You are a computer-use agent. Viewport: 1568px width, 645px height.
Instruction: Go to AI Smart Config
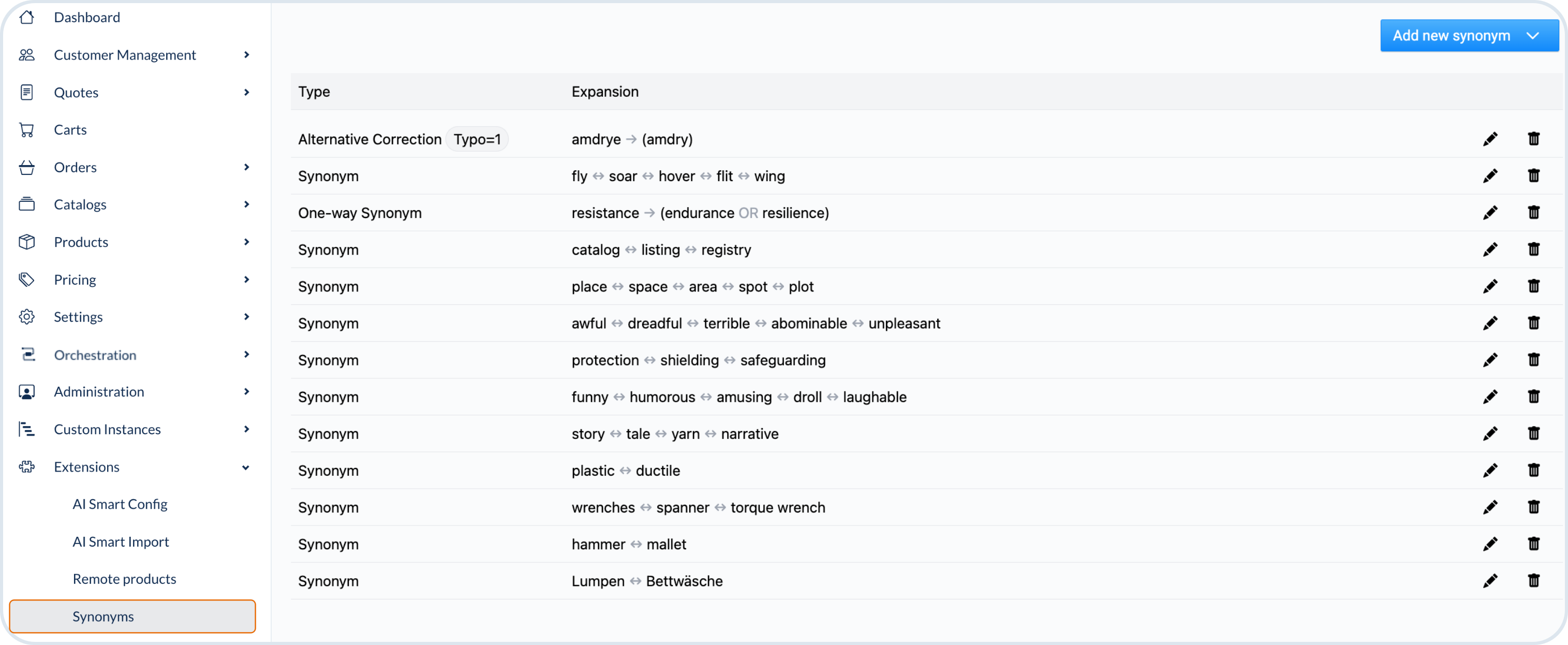[x=120, y=504]
